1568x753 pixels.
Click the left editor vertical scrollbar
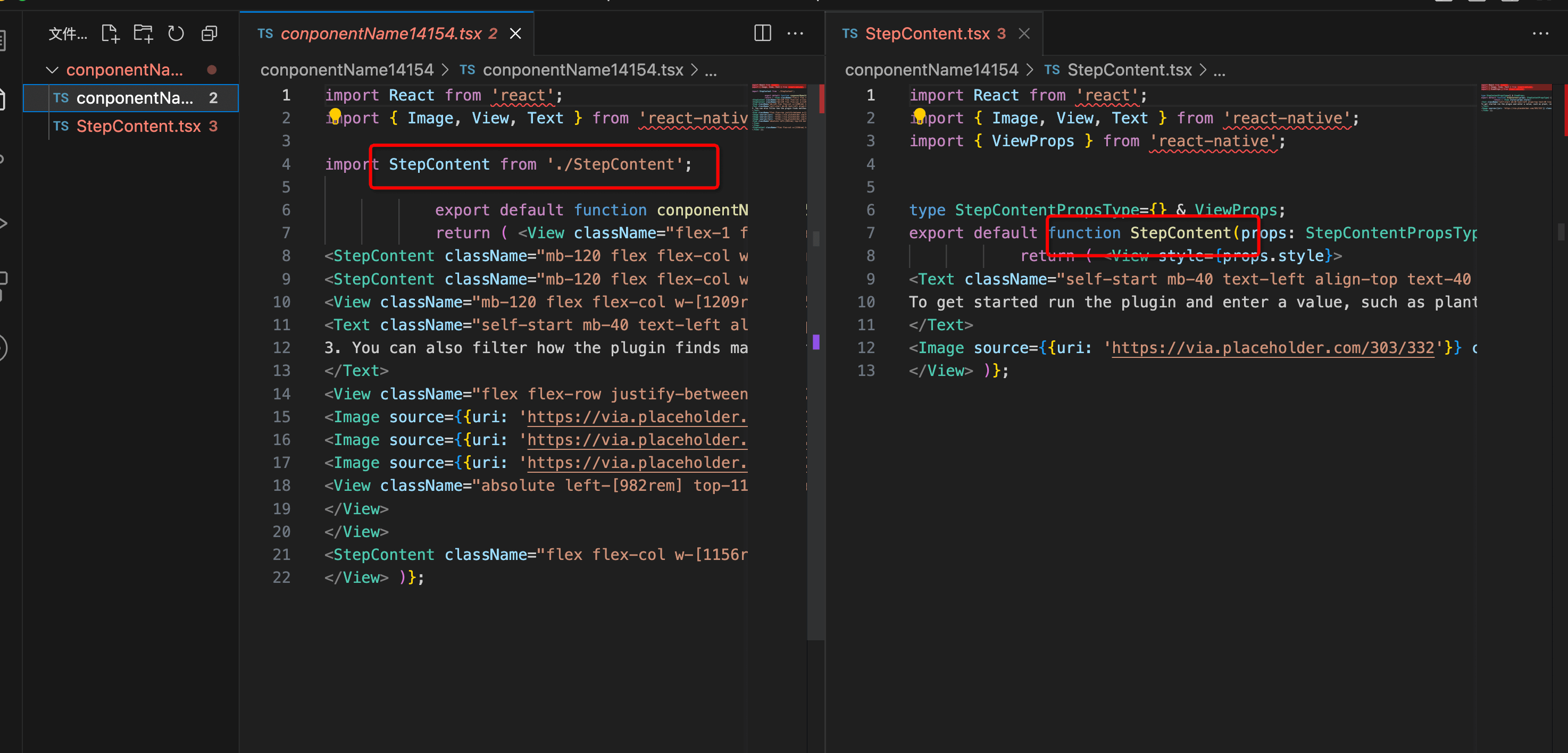click(x=816, y=362)
